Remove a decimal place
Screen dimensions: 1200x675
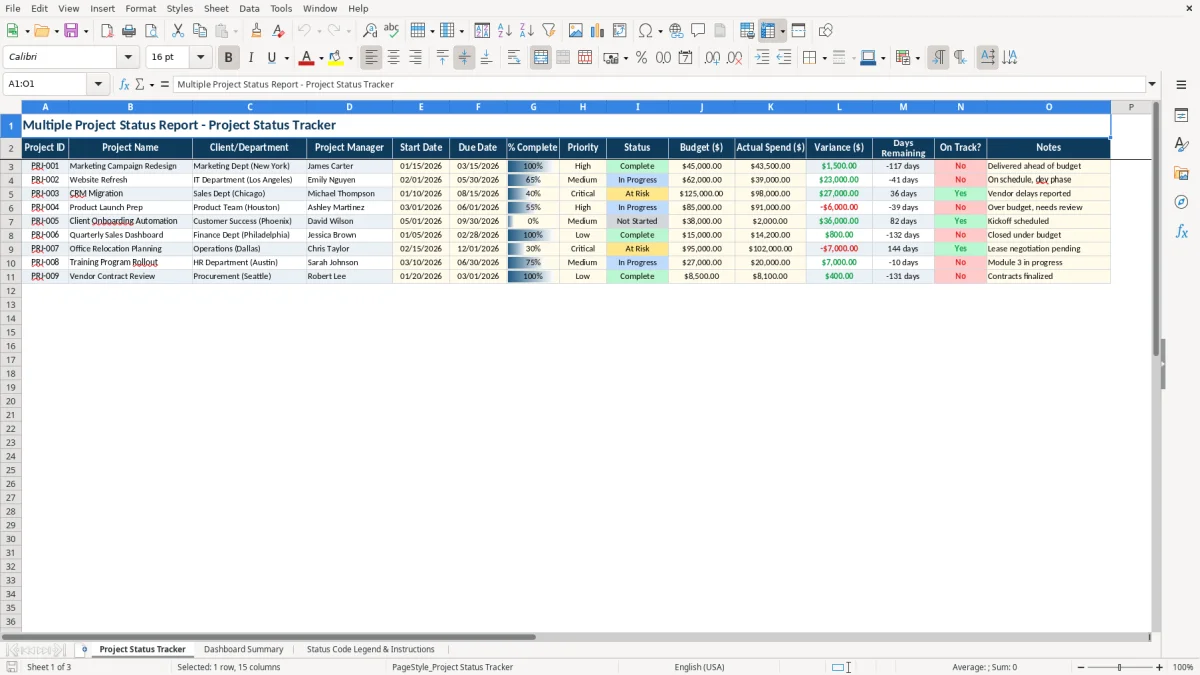(735, 58)
